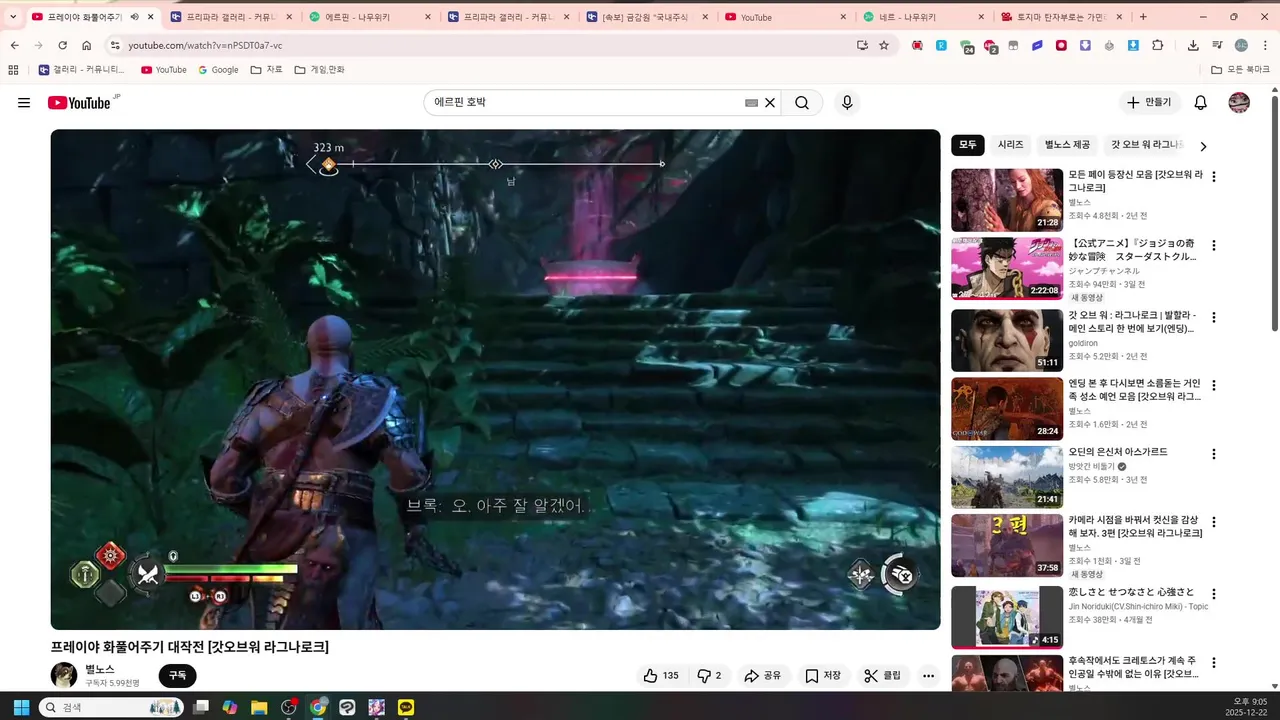This screenshot has width=1280, height=720.
Task: Open the 카메라 시점을 바꿔서 video thumbnail
Action: [1007, 546]
